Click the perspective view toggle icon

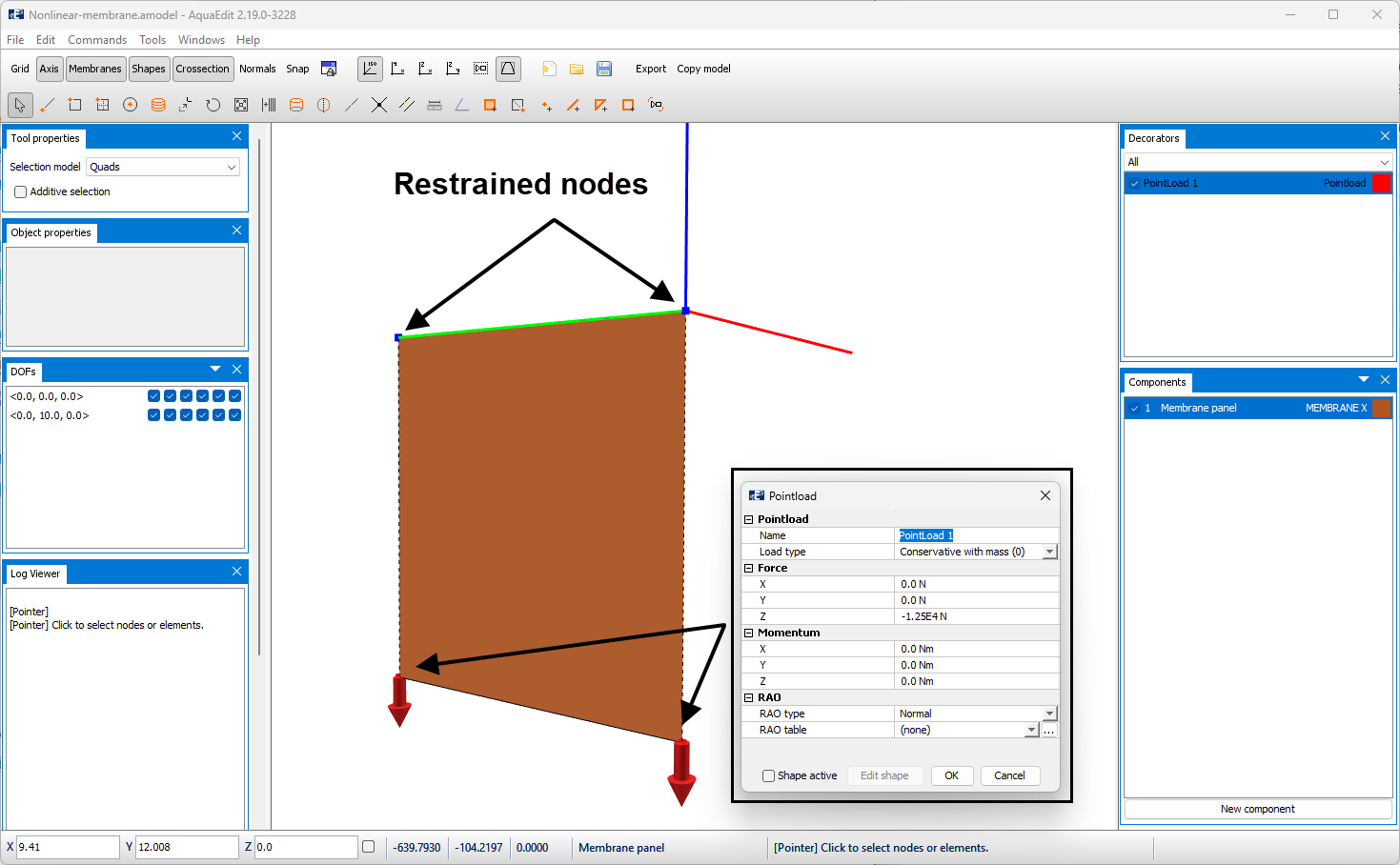click(508, 69)
